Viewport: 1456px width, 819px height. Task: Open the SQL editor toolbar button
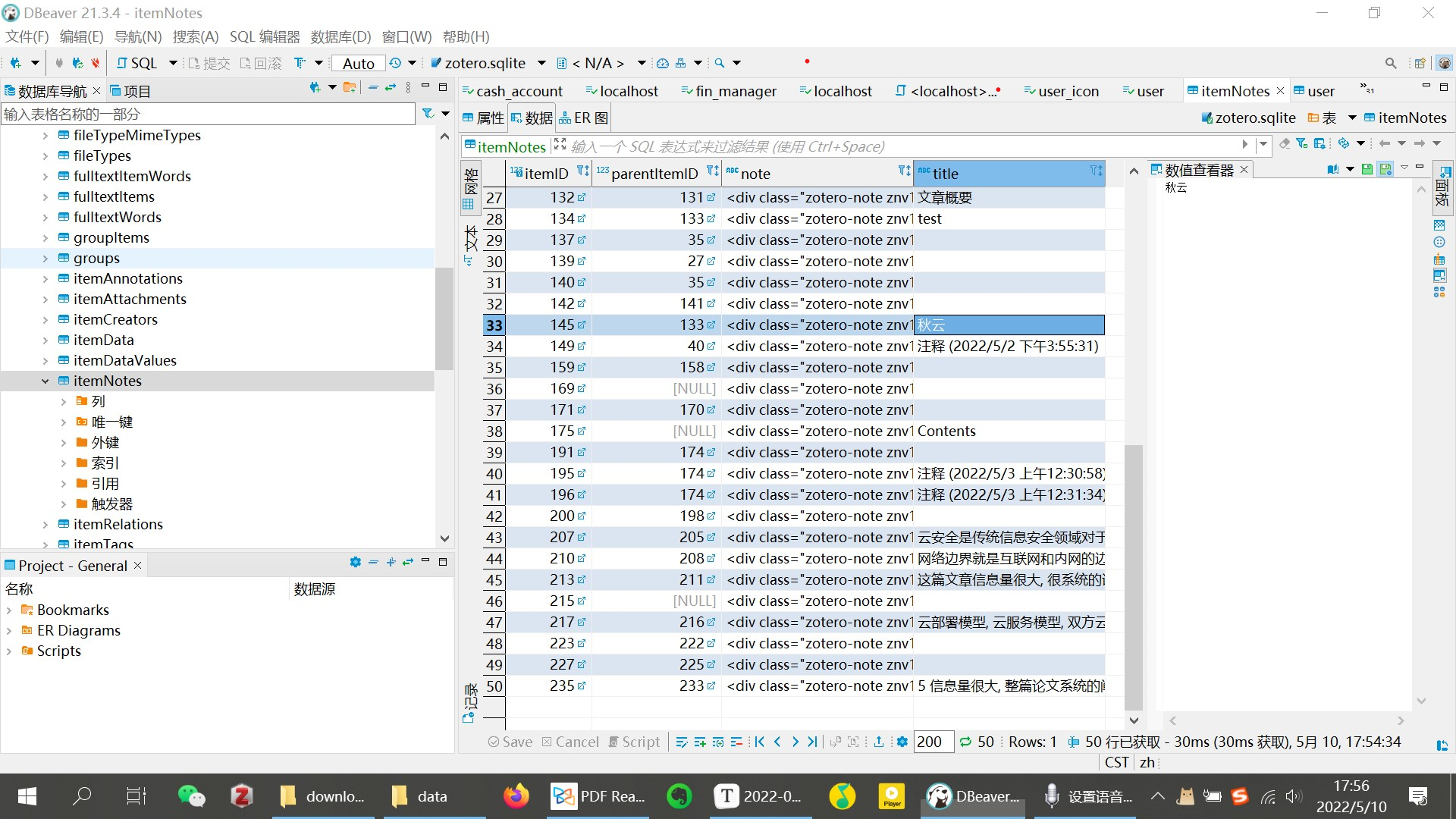pyautogui.click(x=137, y=63)
